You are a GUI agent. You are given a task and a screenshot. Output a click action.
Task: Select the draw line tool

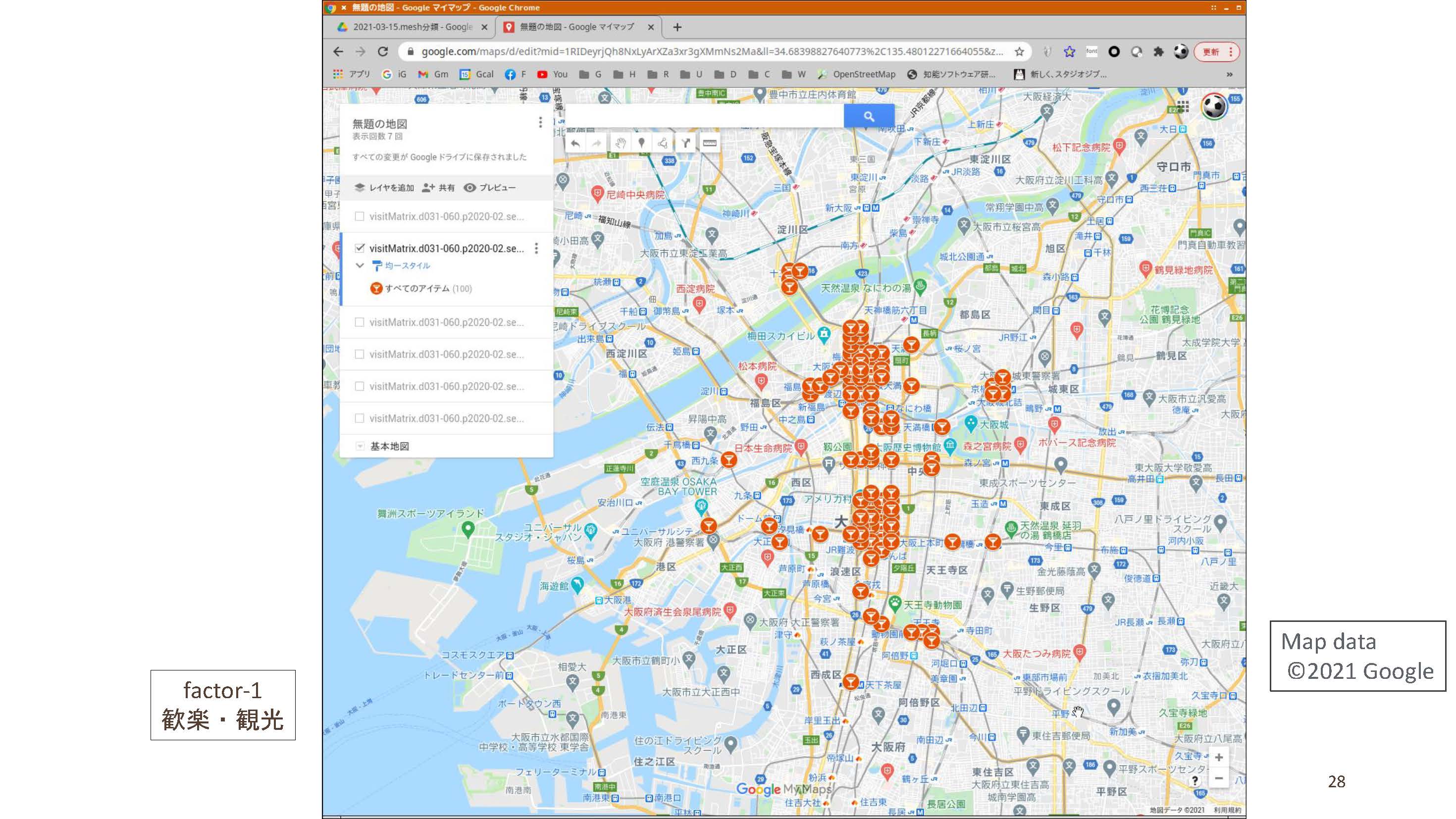coord(663,144)
